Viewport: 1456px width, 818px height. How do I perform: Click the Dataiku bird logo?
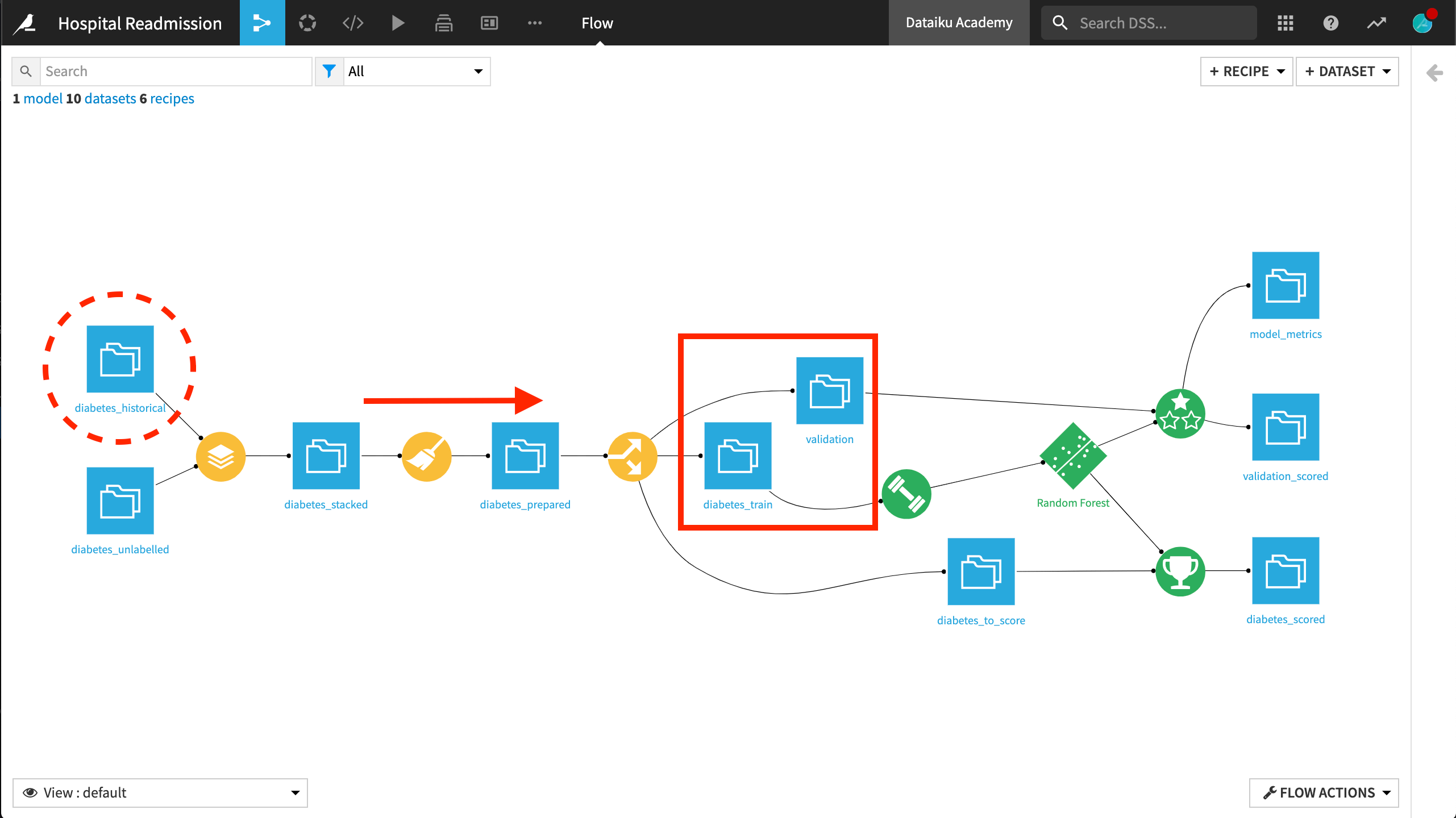pyautogui.click(x=26, y=23)
